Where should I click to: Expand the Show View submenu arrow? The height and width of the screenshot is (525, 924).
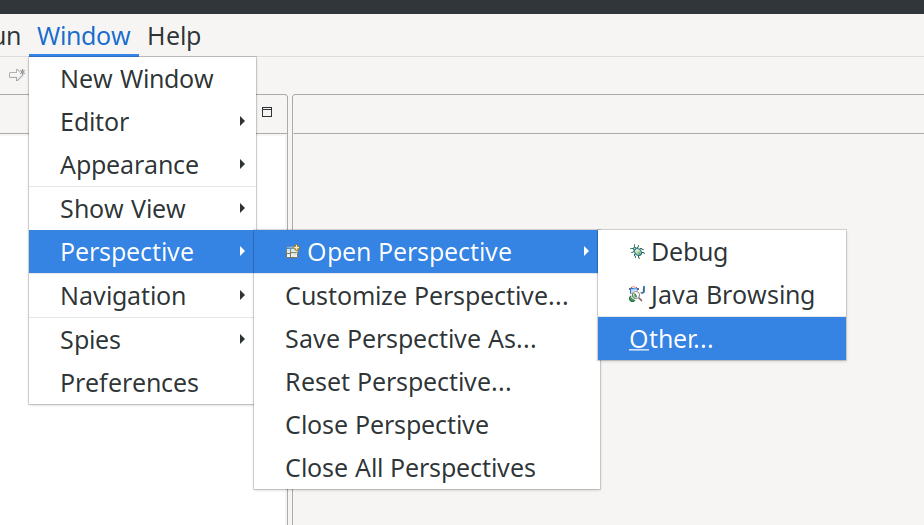(242, 208)
